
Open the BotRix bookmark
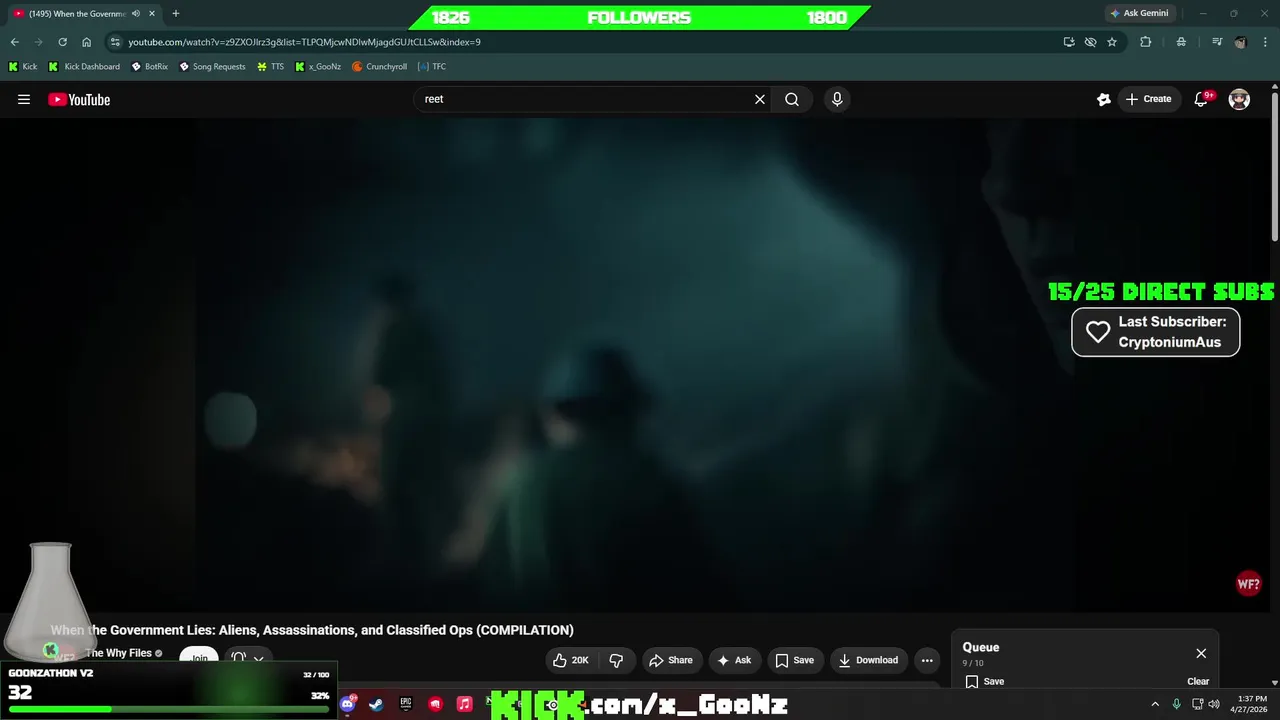point(150,67)
